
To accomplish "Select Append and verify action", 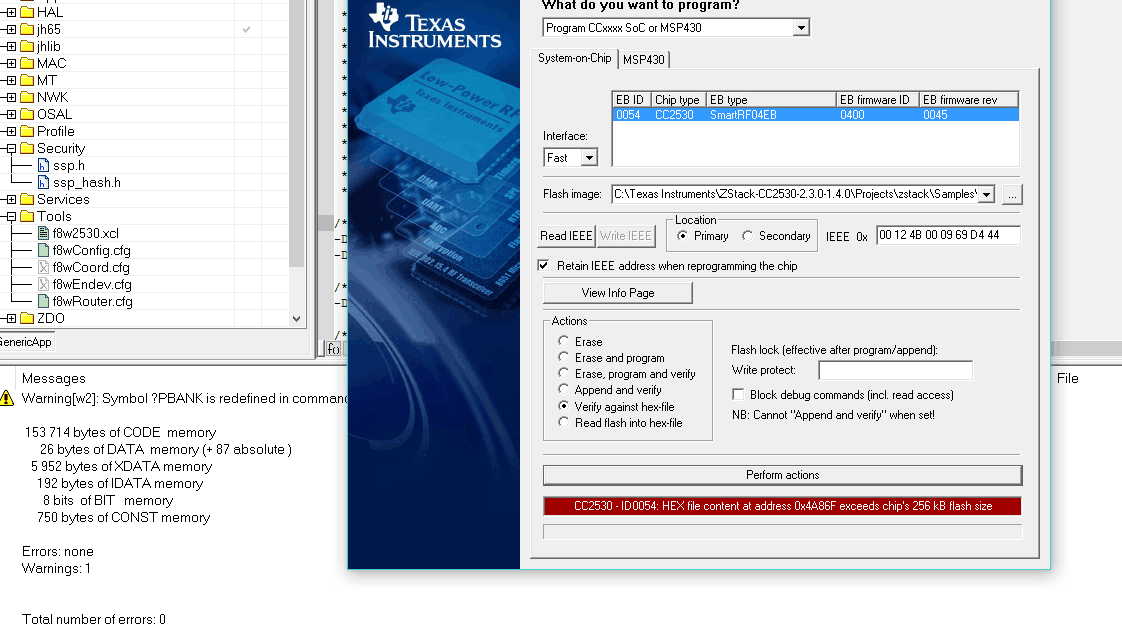I will tap(564, 389).
